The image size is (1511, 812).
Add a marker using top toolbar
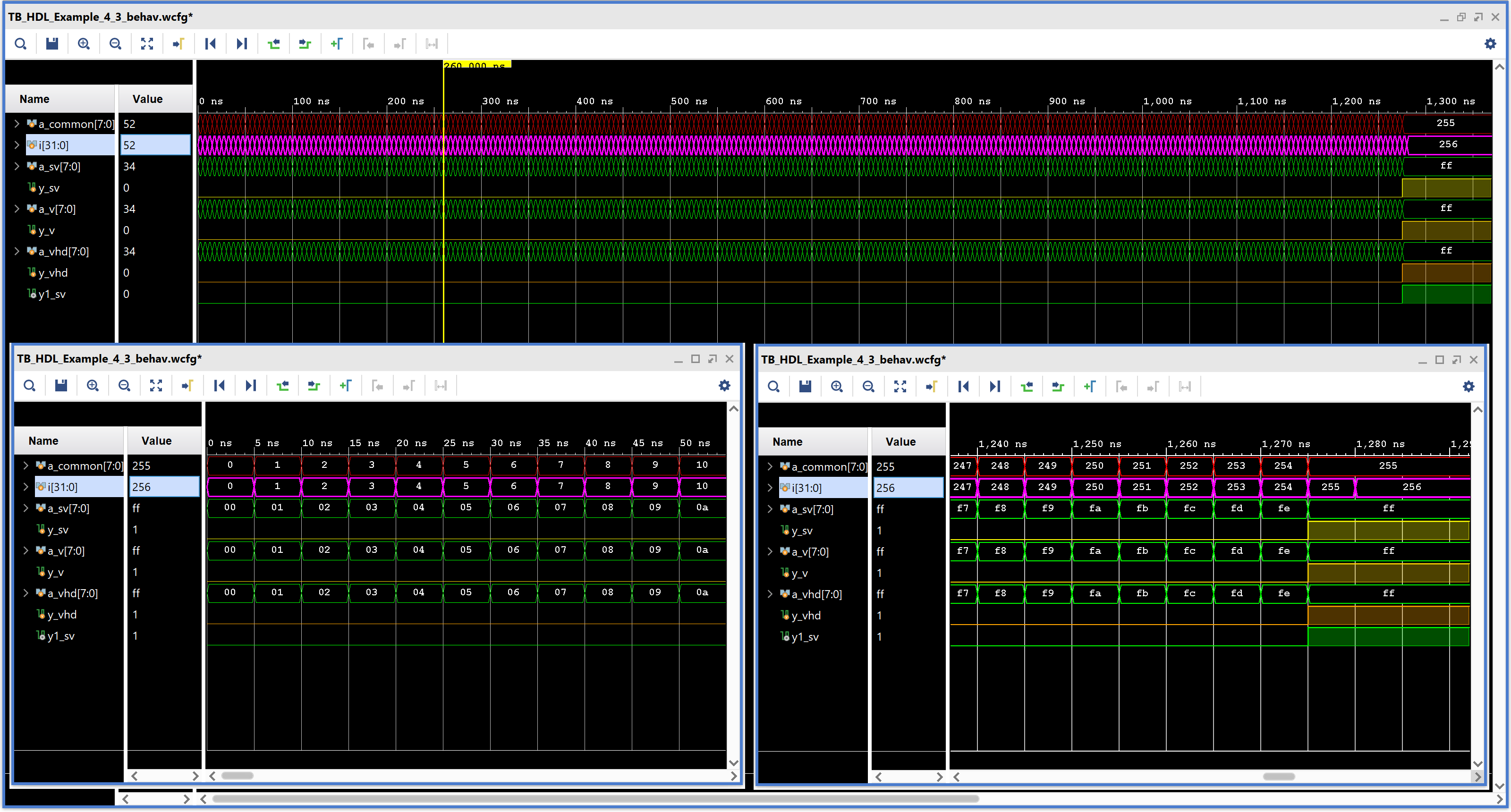pyautogui.click(x=337, y=44)
